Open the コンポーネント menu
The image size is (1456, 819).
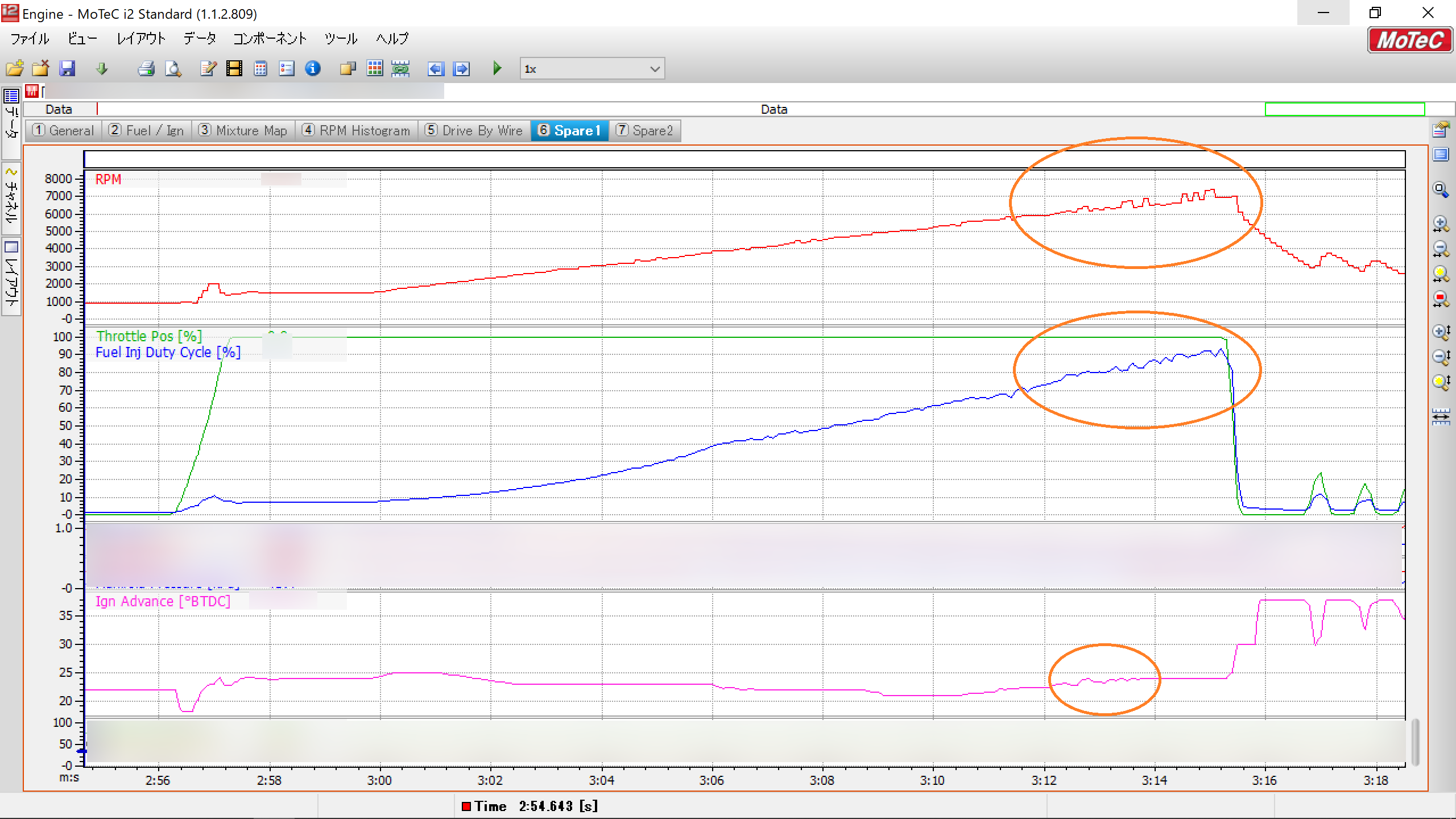pos(270,39)
